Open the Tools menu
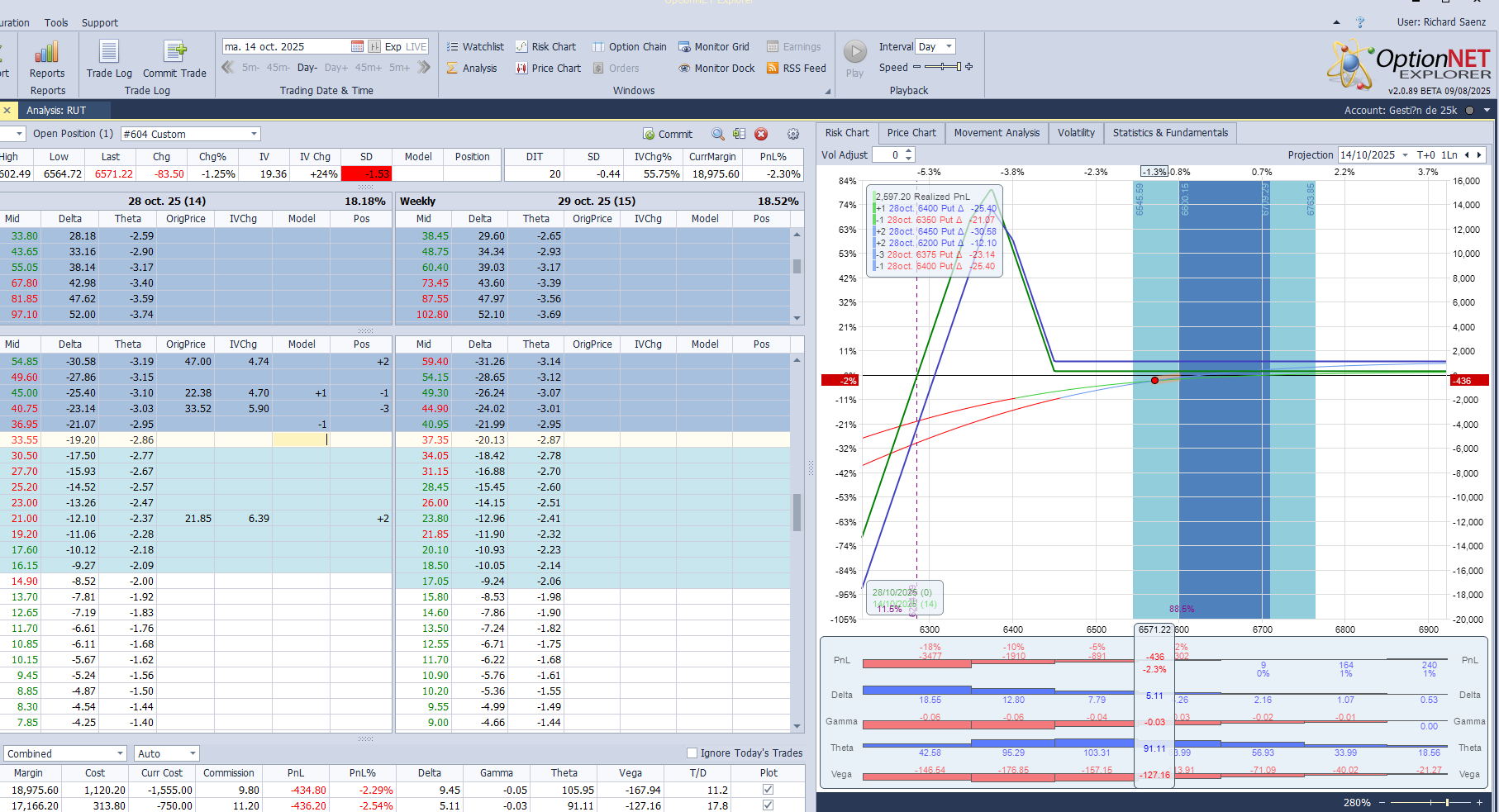The width and height of the screenshot is (1499, 812). [x=56, y=22]
